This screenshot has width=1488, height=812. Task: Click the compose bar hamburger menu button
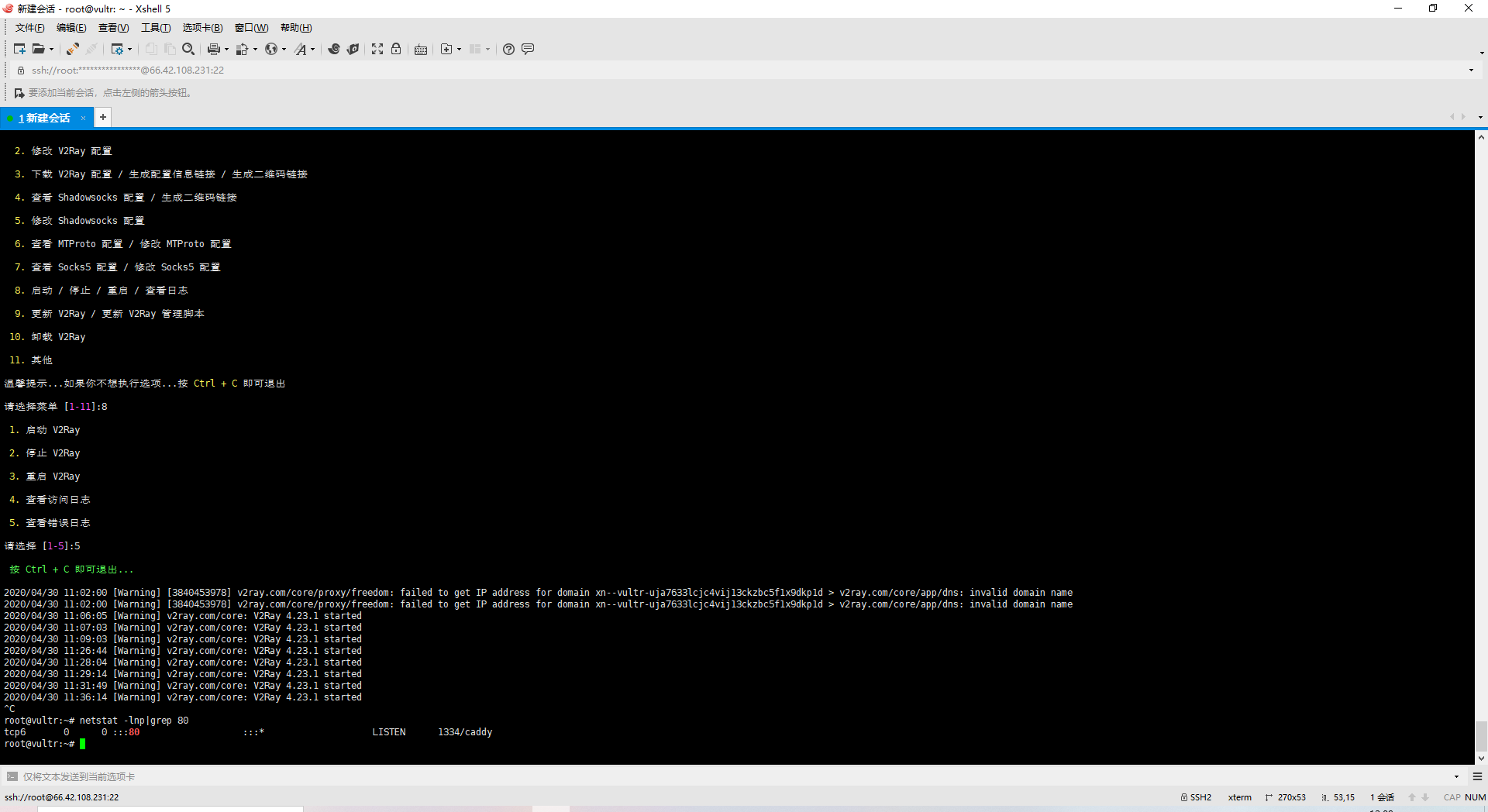[1477, 776]
